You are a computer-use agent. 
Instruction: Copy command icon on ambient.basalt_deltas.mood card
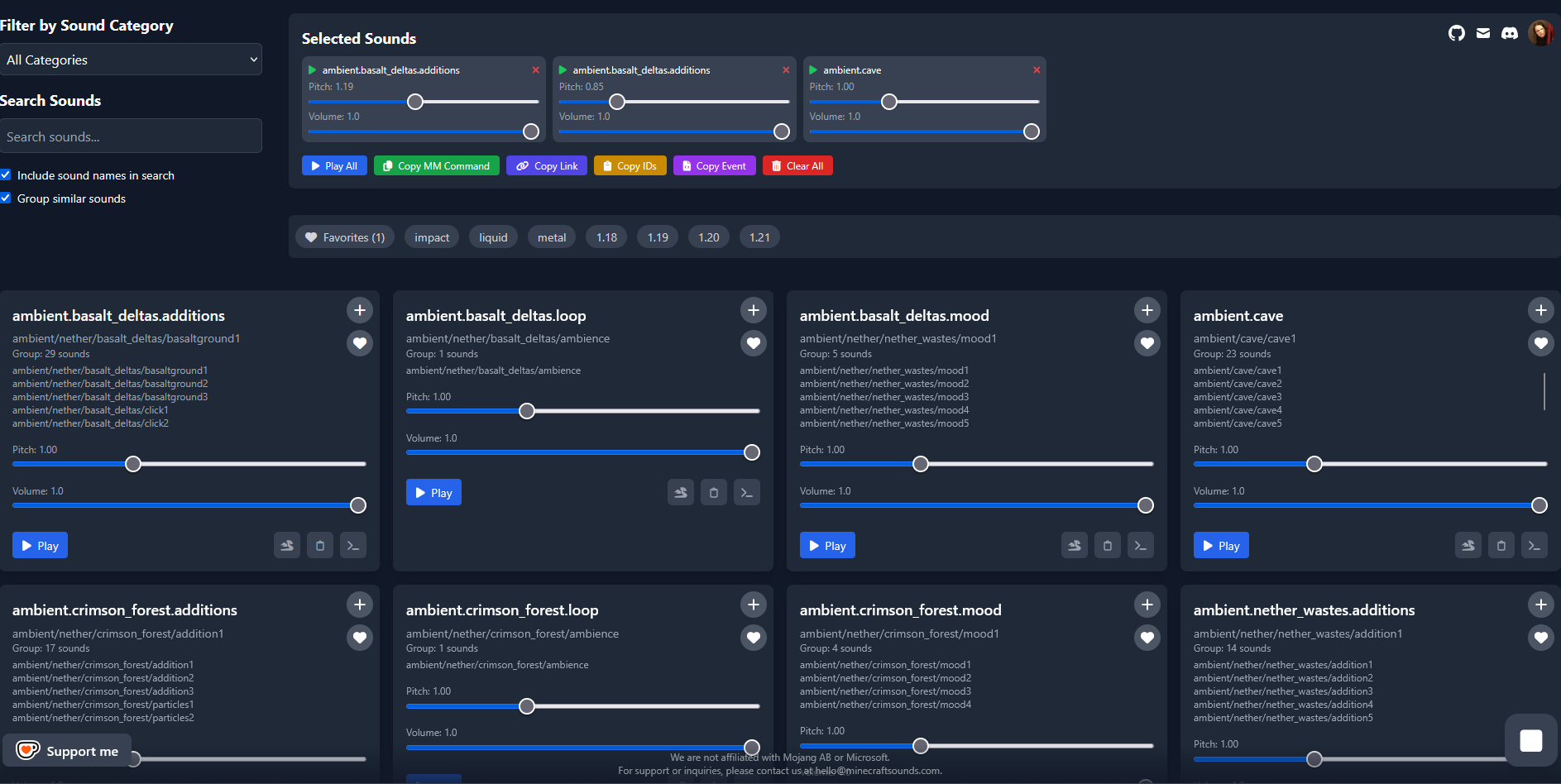[1140, 545]
